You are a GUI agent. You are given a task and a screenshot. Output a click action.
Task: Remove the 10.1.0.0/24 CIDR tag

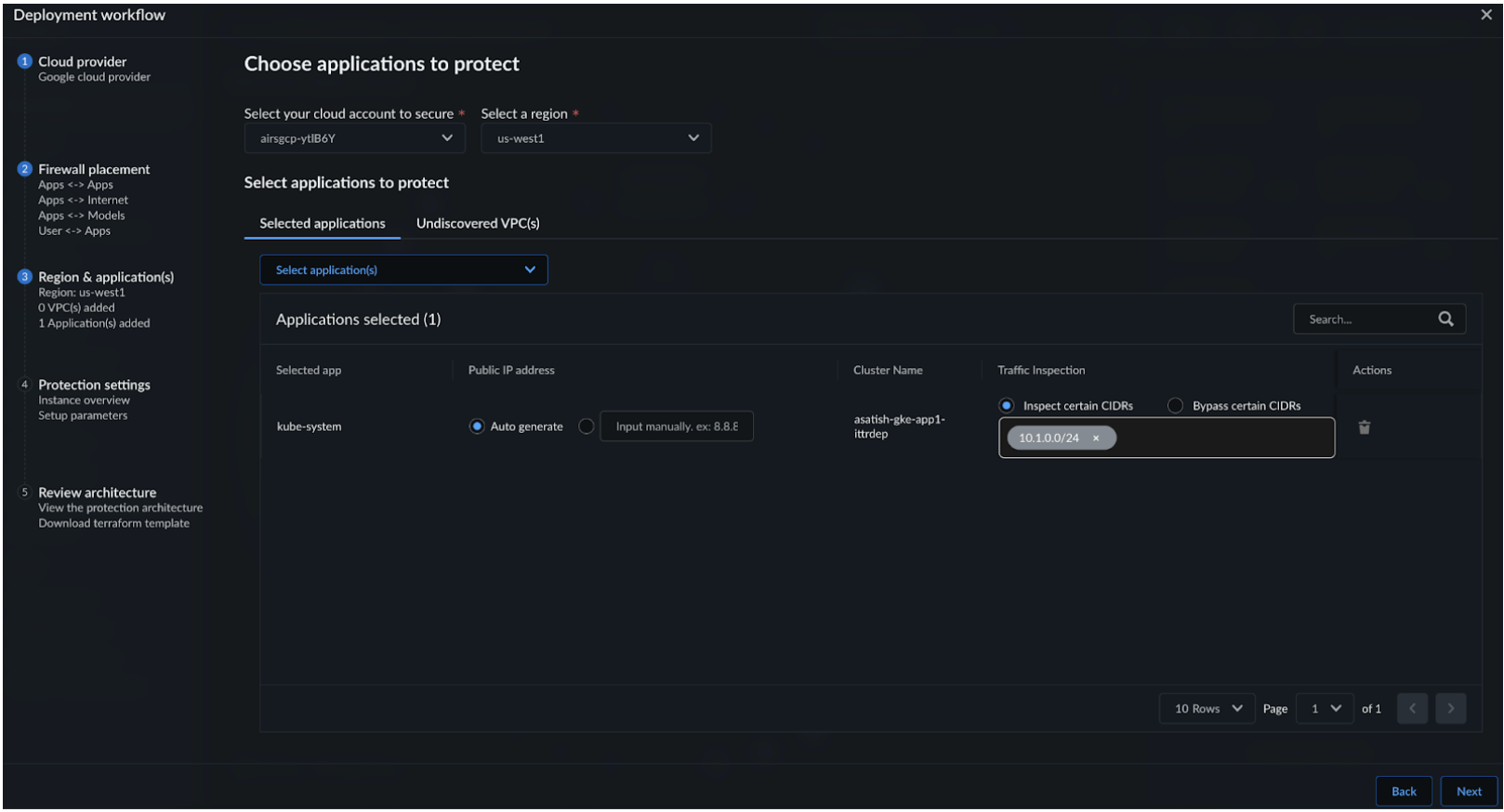tap(1096, 439)
